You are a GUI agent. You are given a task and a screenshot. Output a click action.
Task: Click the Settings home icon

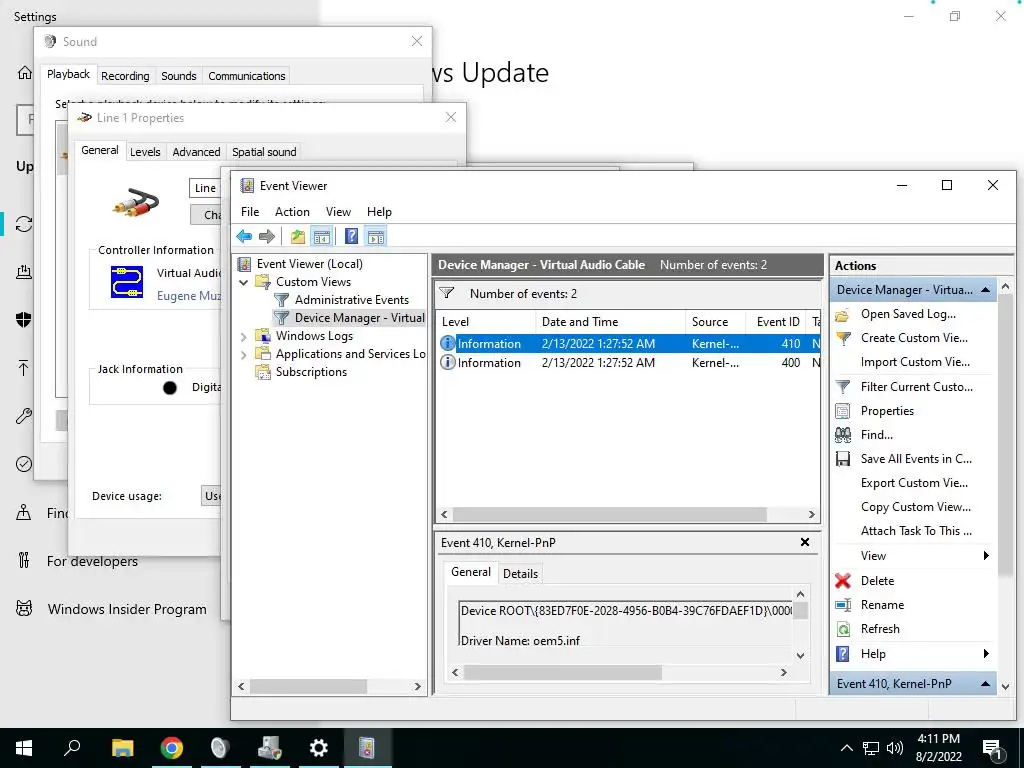click(24, 72)
